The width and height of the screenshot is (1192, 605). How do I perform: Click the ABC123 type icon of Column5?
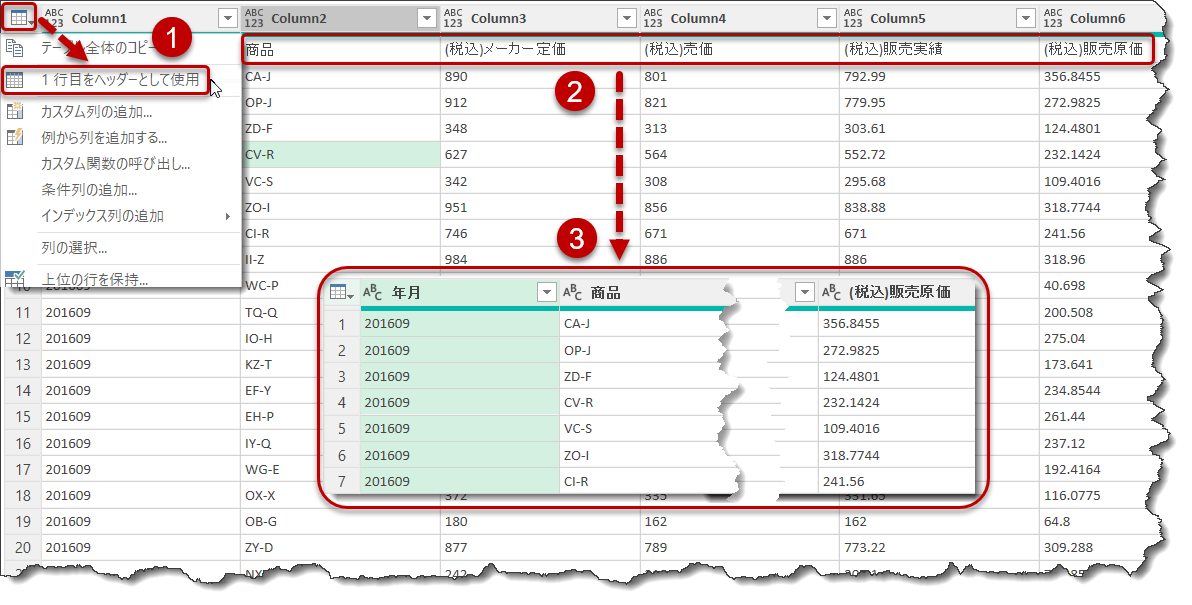pyautogui.click(x=853, y=17)
